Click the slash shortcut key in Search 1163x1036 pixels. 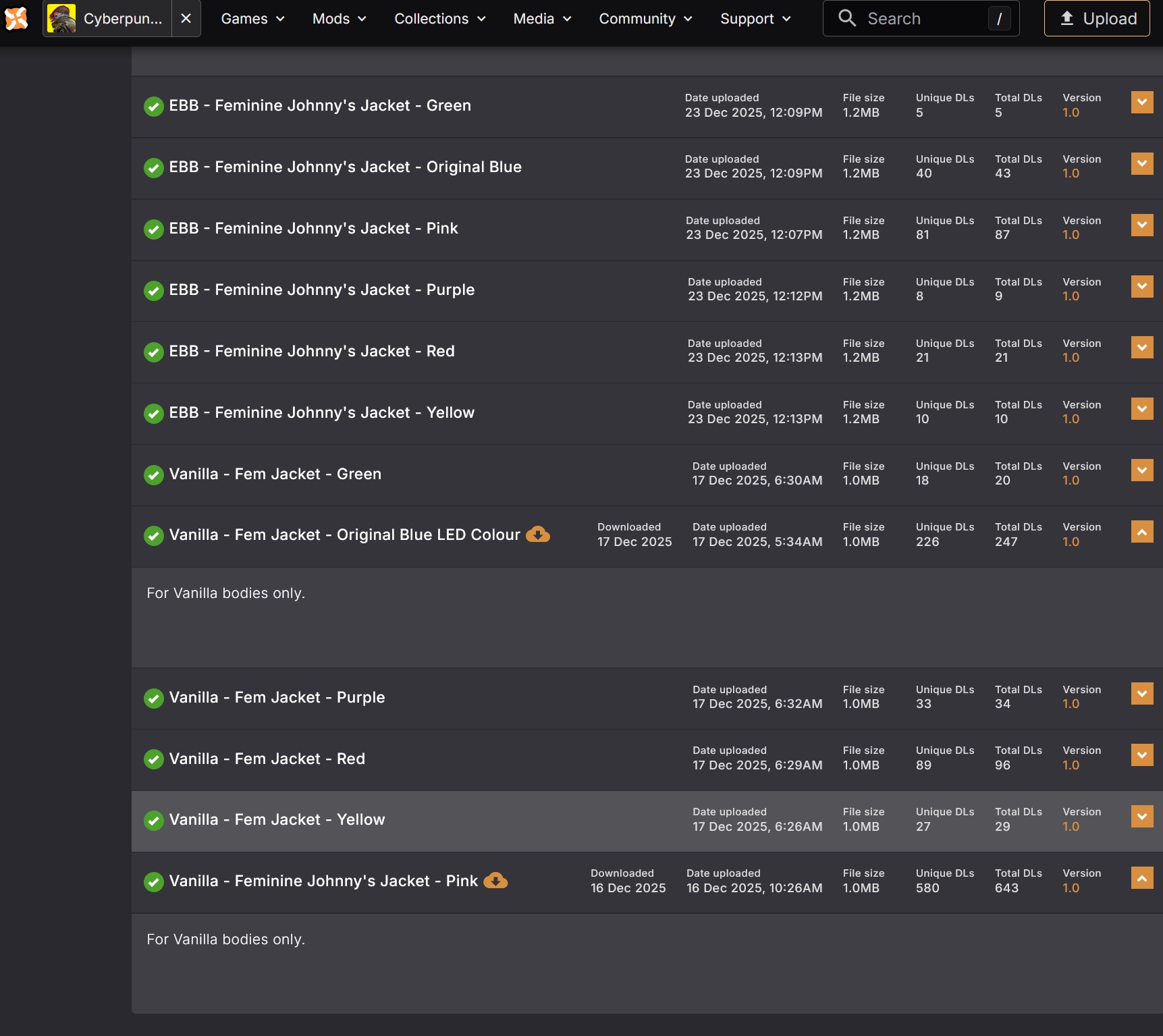pos(999,19)
